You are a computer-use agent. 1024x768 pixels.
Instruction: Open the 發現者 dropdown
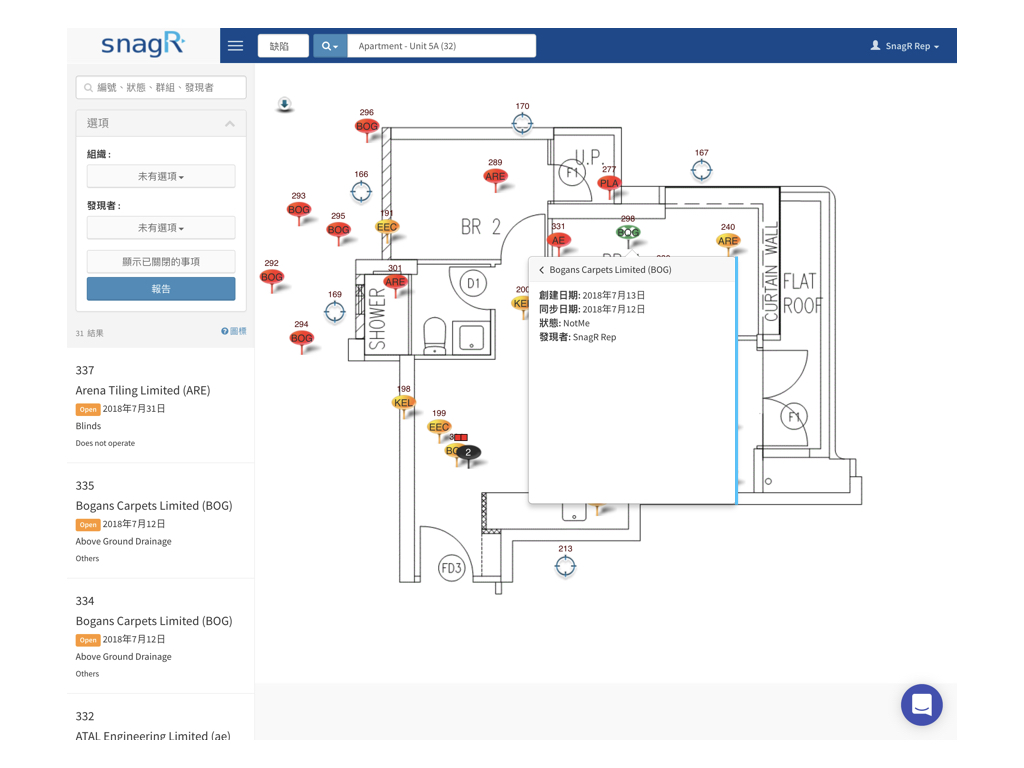point(161,228)
